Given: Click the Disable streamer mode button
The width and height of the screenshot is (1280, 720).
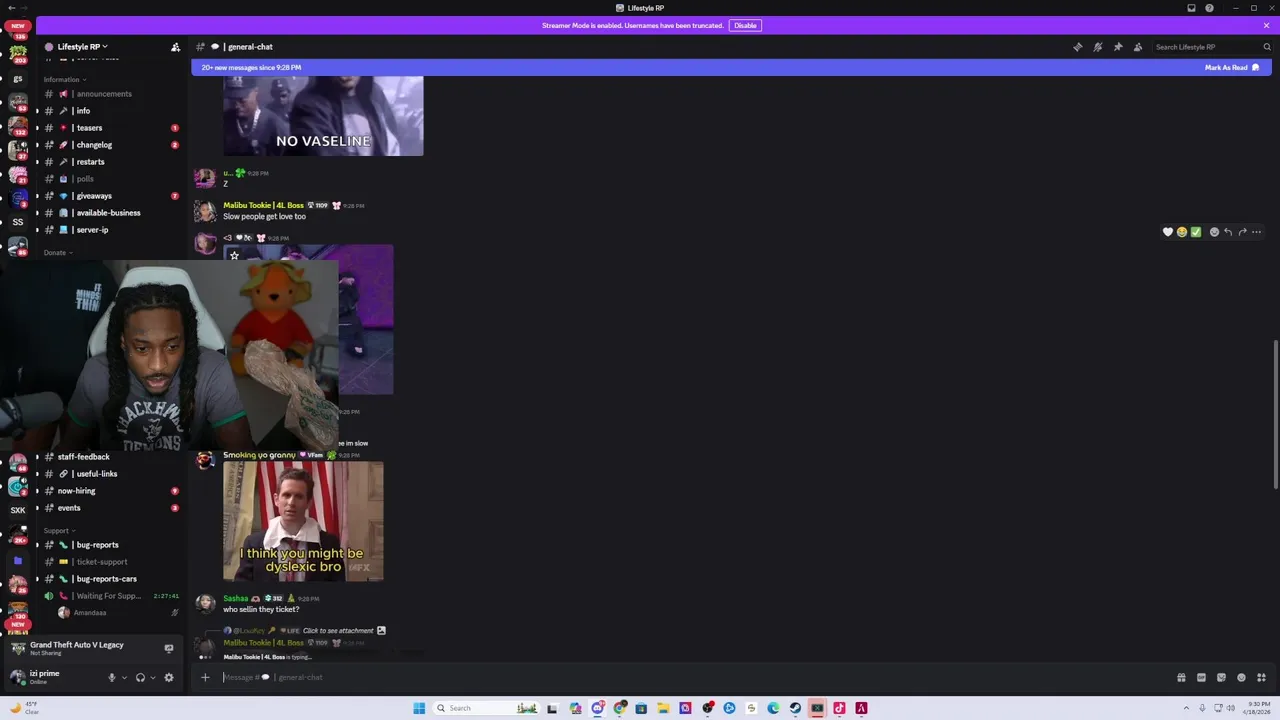Looking at the screenshot, I should click(x=745, y=25).
